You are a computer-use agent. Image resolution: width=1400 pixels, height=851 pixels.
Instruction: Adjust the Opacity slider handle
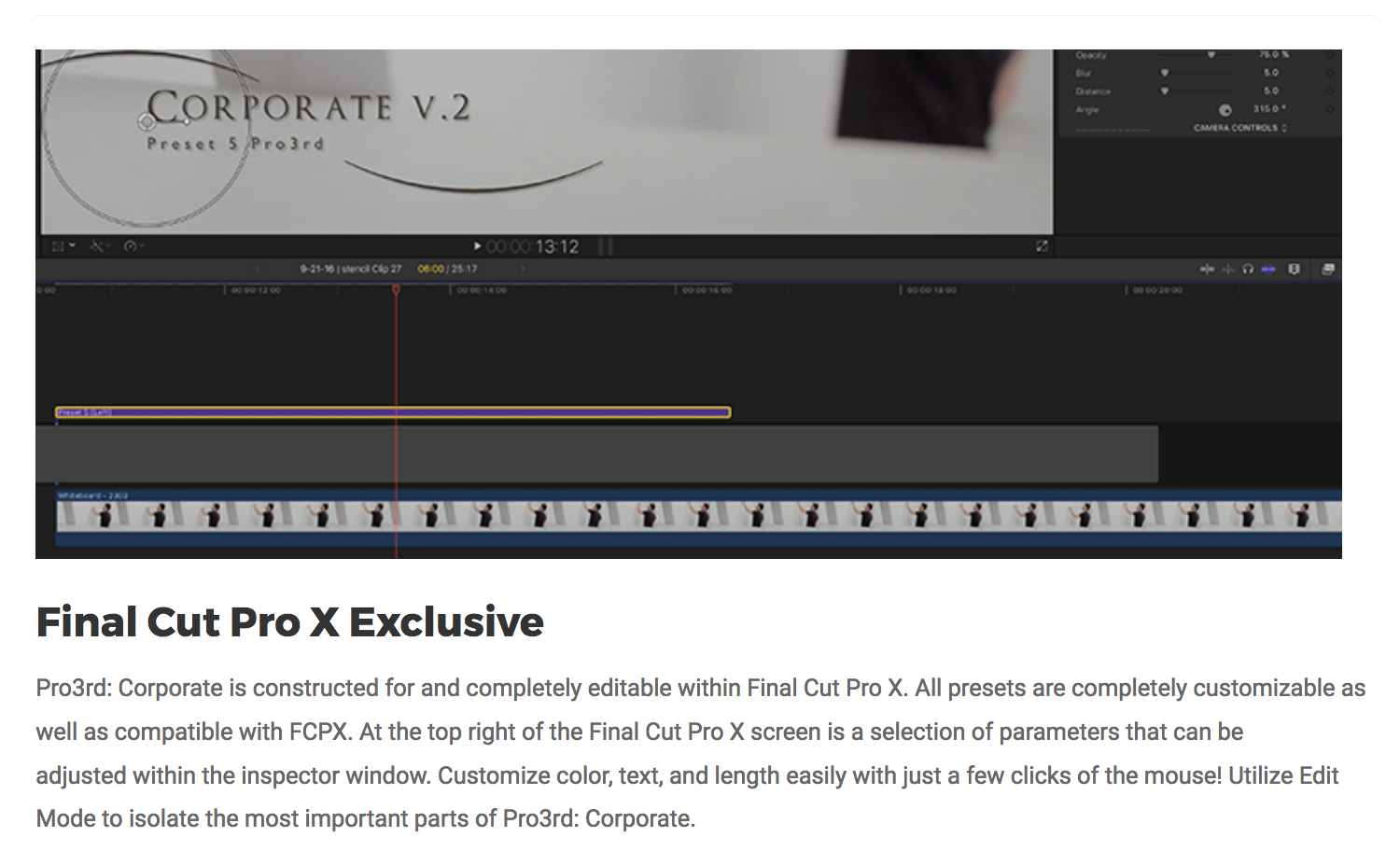(1211, 55)
